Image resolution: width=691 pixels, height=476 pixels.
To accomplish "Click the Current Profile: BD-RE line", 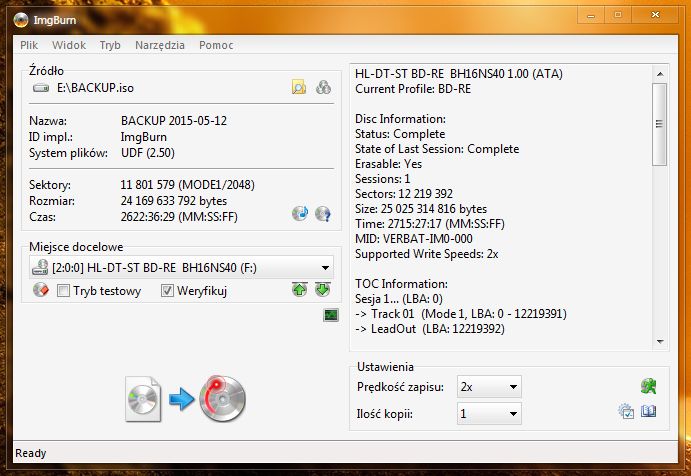I will point(413,89).
